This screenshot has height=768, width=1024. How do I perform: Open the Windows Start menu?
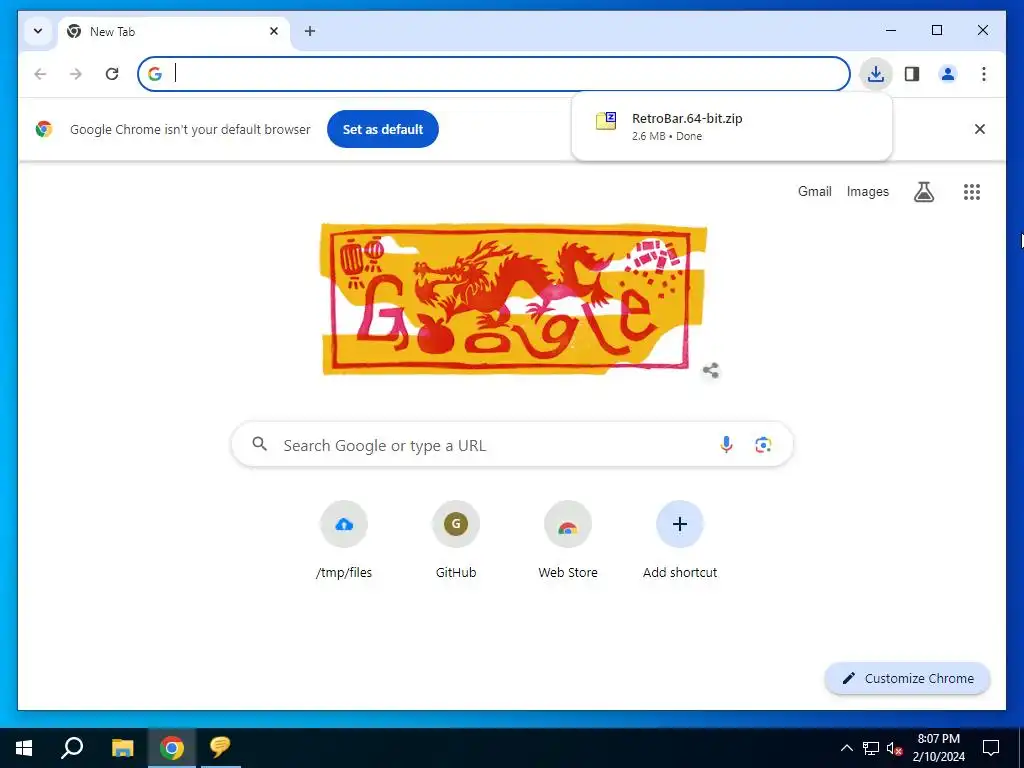click(24, 748)
